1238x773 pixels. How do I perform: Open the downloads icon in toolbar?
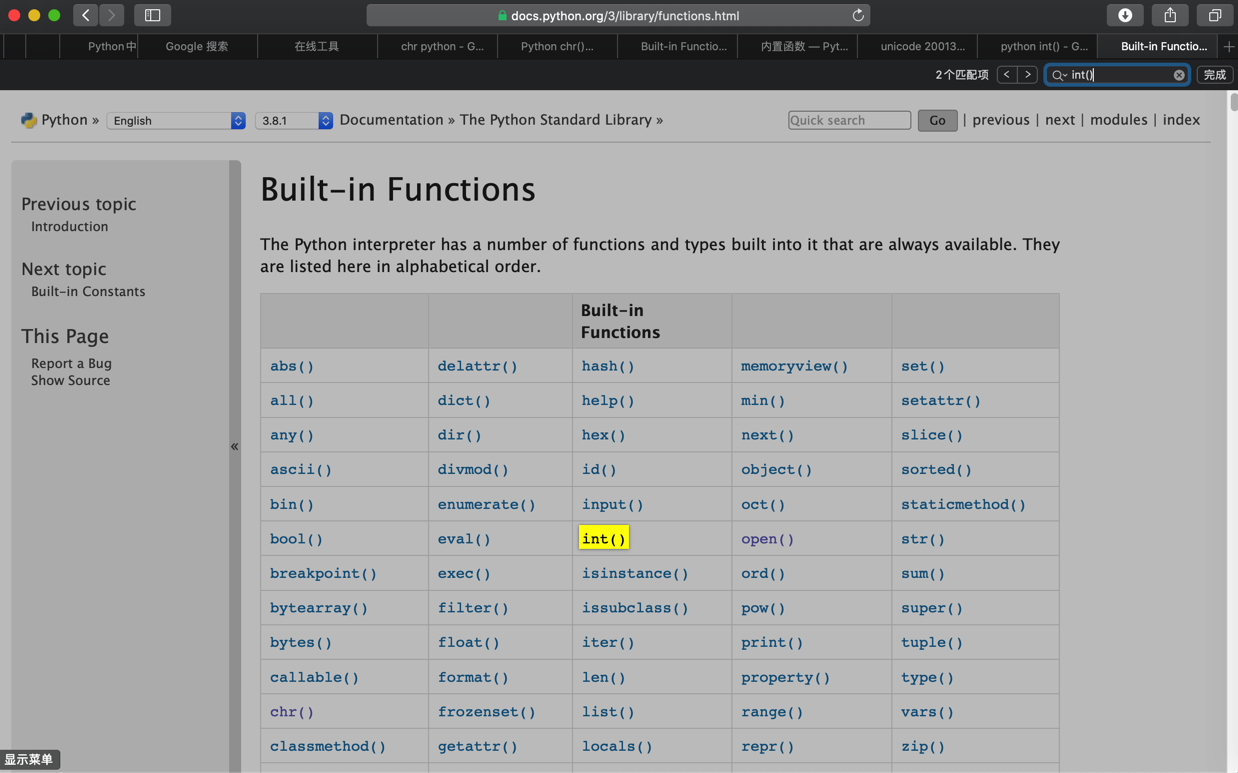(x=1125, y=15)
